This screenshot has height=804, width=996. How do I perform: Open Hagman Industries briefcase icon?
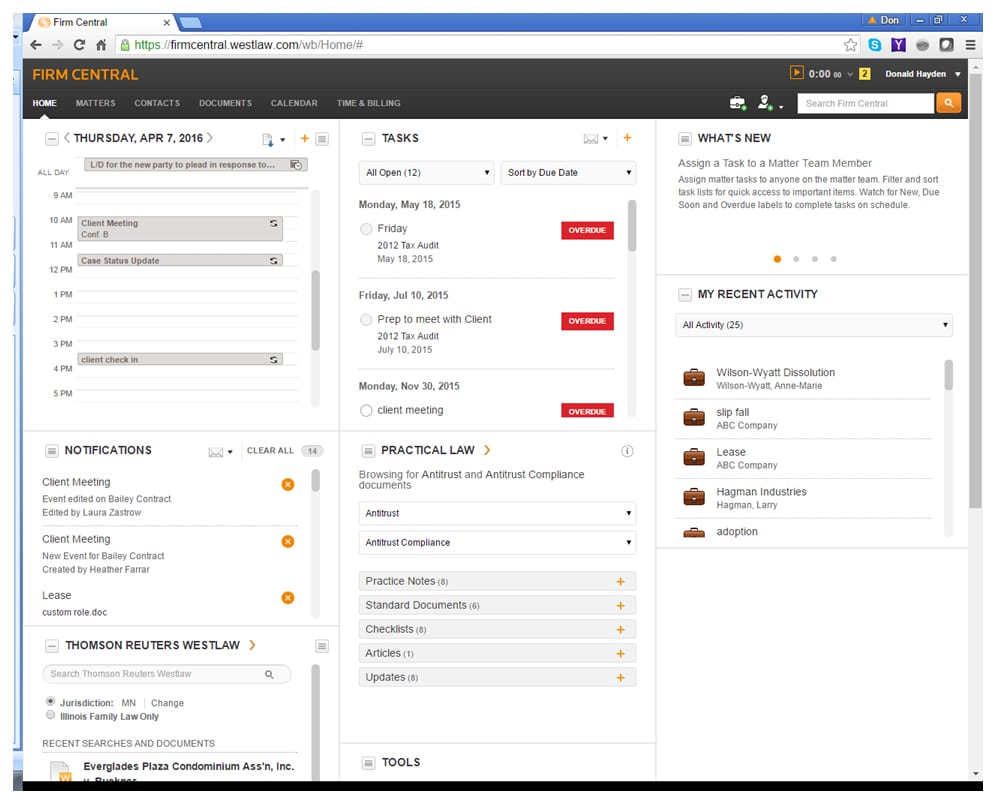694,497
